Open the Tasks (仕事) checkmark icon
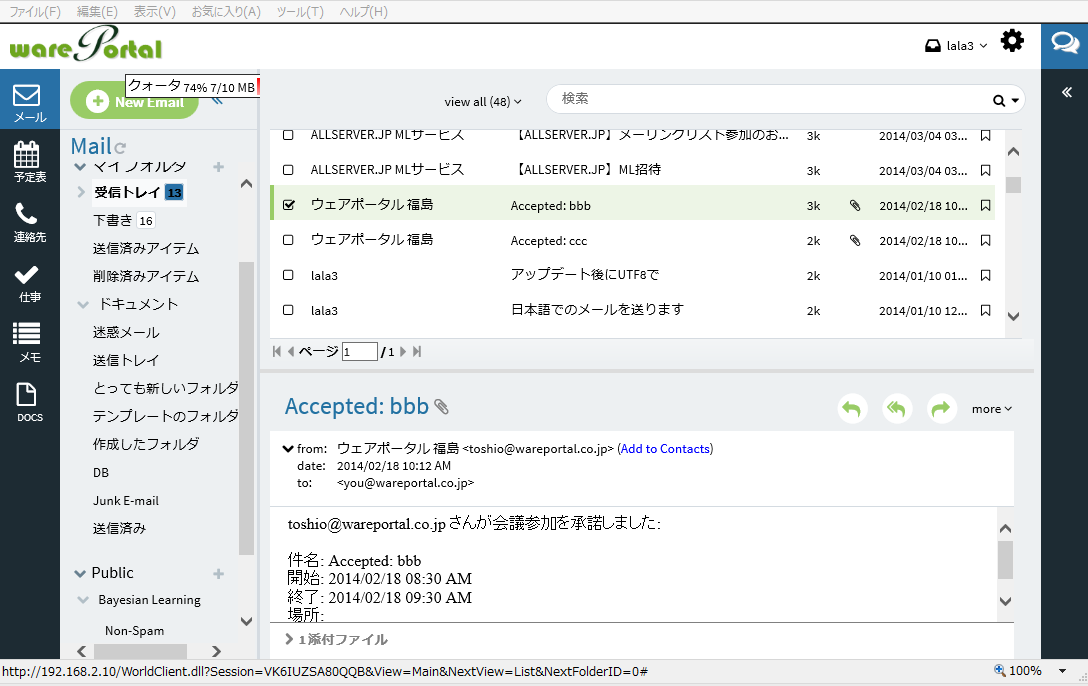The height and width of the screenshot is (686, 1088). coord(28,281)
